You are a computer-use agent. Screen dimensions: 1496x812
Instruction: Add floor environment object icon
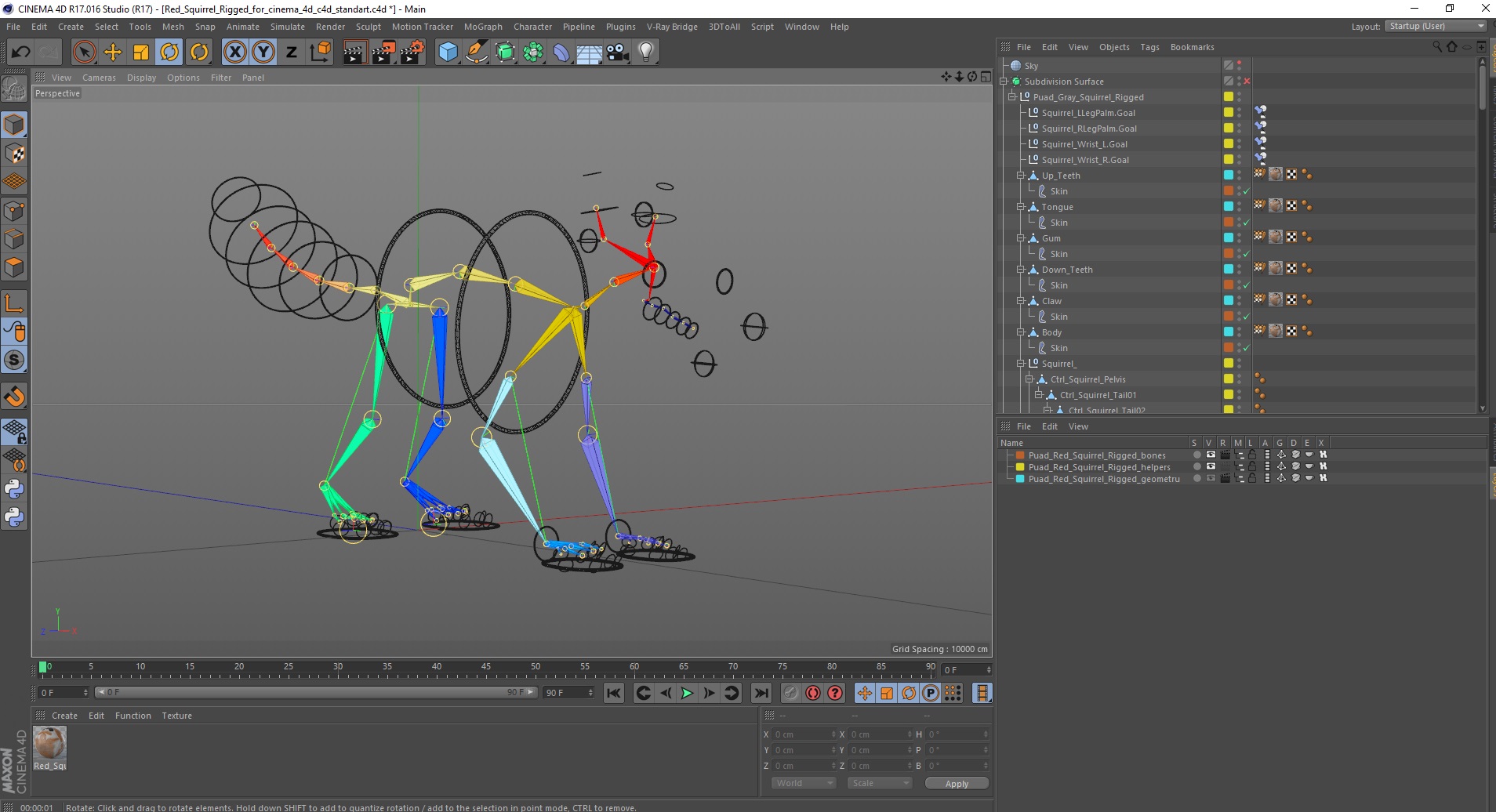click(x=590, y=53)
